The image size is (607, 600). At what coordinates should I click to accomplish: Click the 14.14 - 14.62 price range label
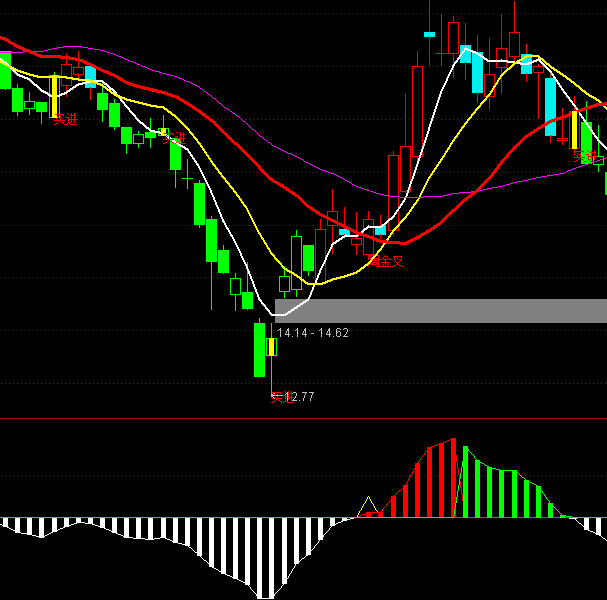tap(312, 332)
